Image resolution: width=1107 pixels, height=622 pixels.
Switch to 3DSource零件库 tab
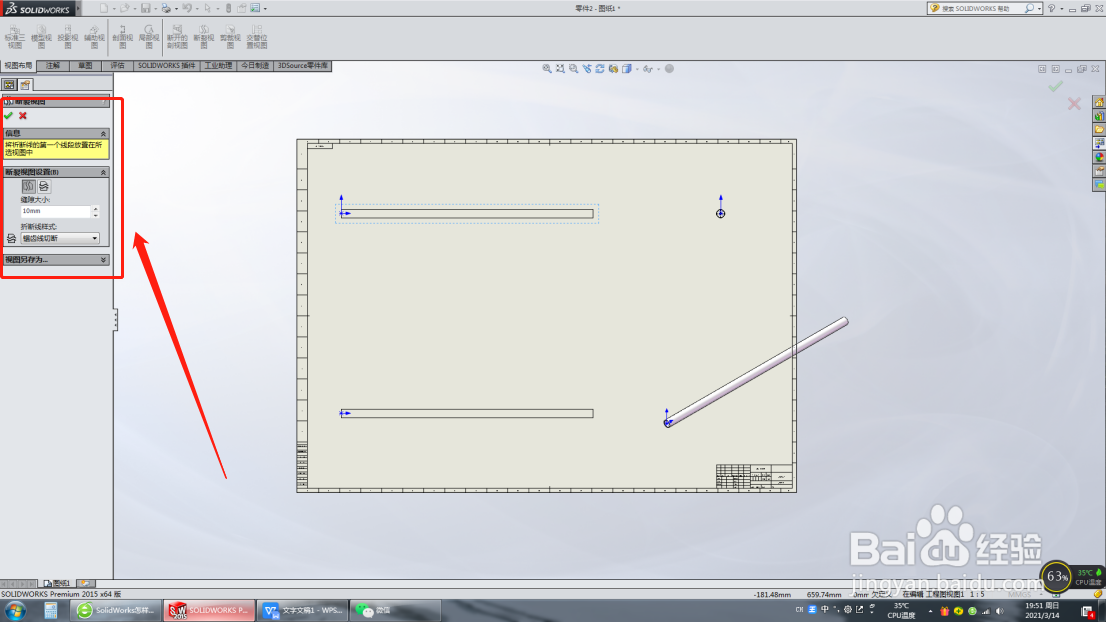click(x=302, y=66)
